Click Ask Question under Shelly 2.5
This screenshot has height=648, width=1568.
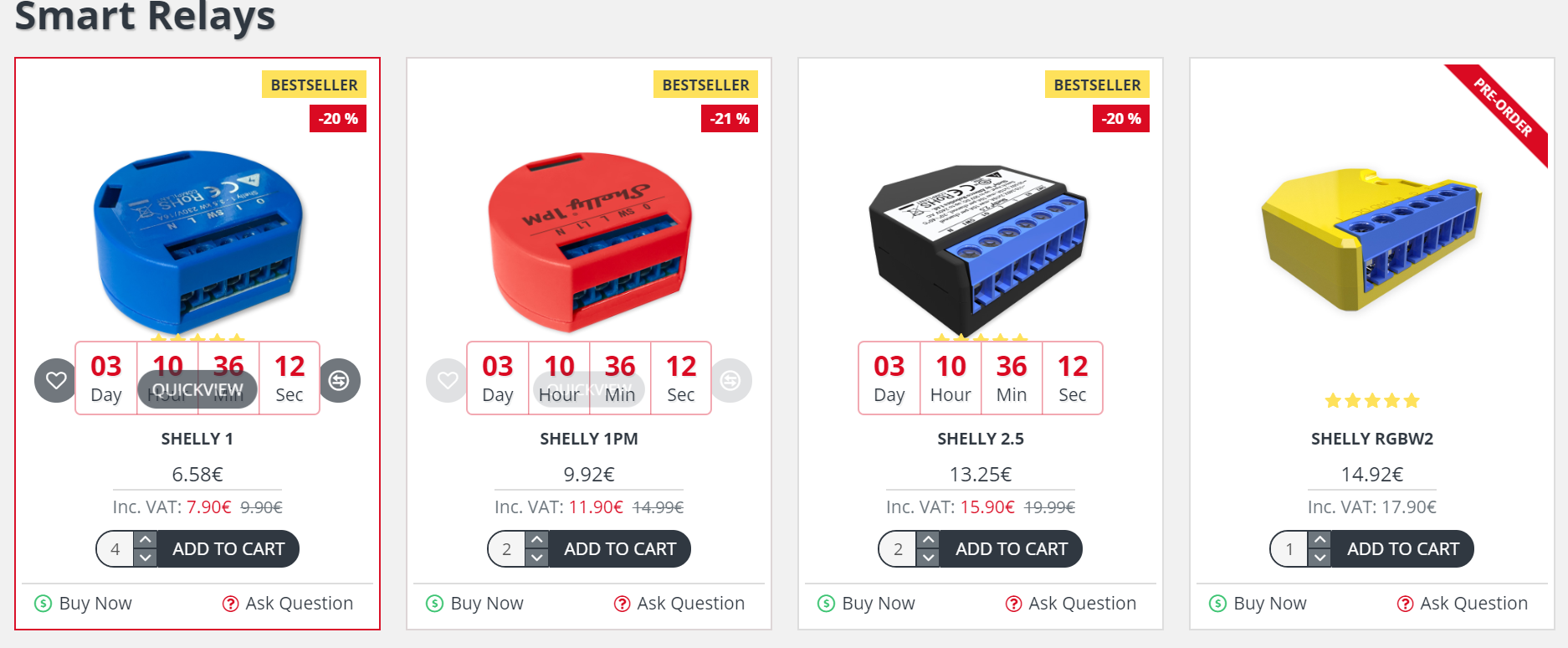click(x=1071, y=604)
